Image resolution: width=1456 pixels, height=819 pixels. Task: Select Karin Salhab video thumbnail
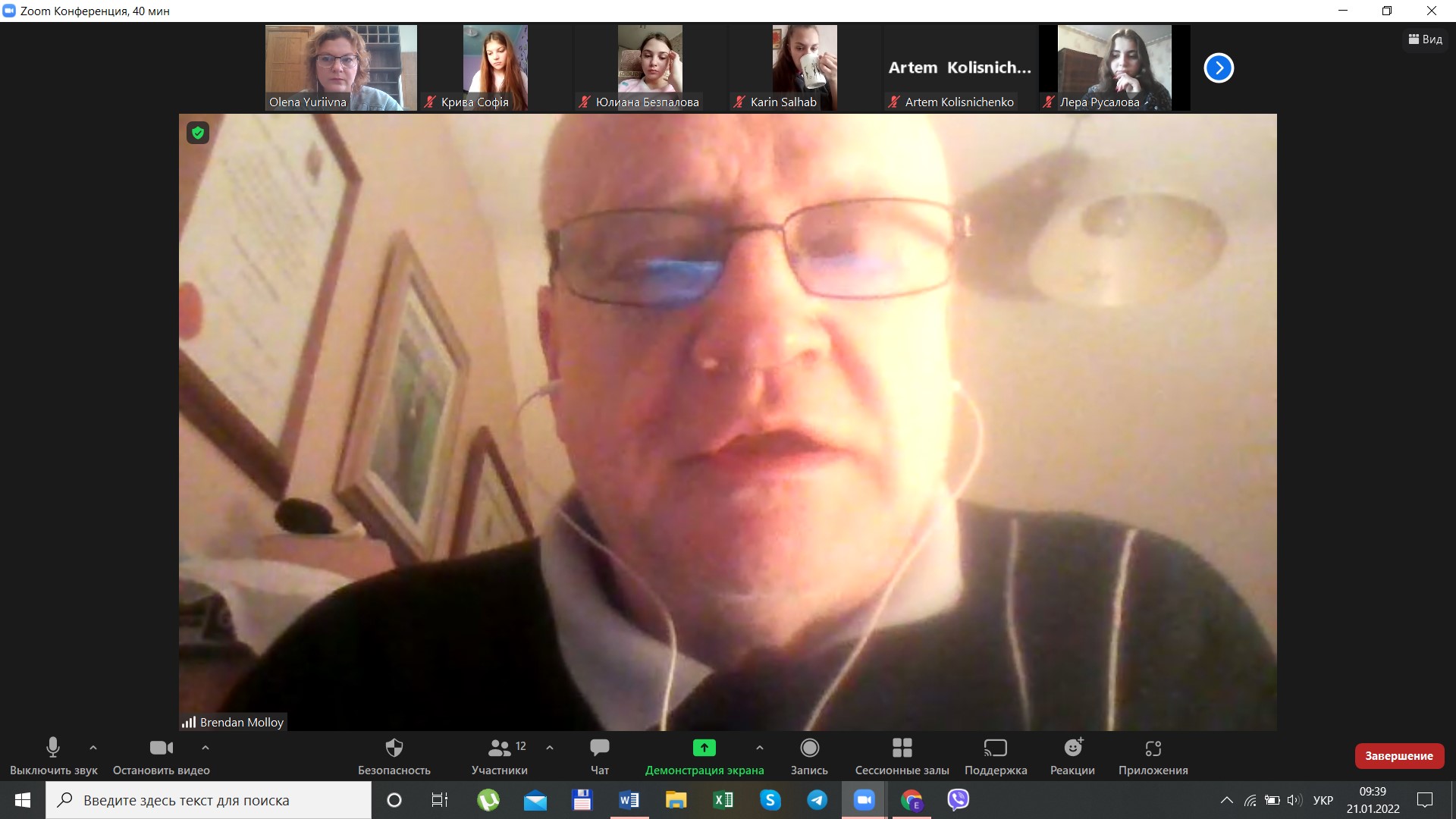click(805, 68)
